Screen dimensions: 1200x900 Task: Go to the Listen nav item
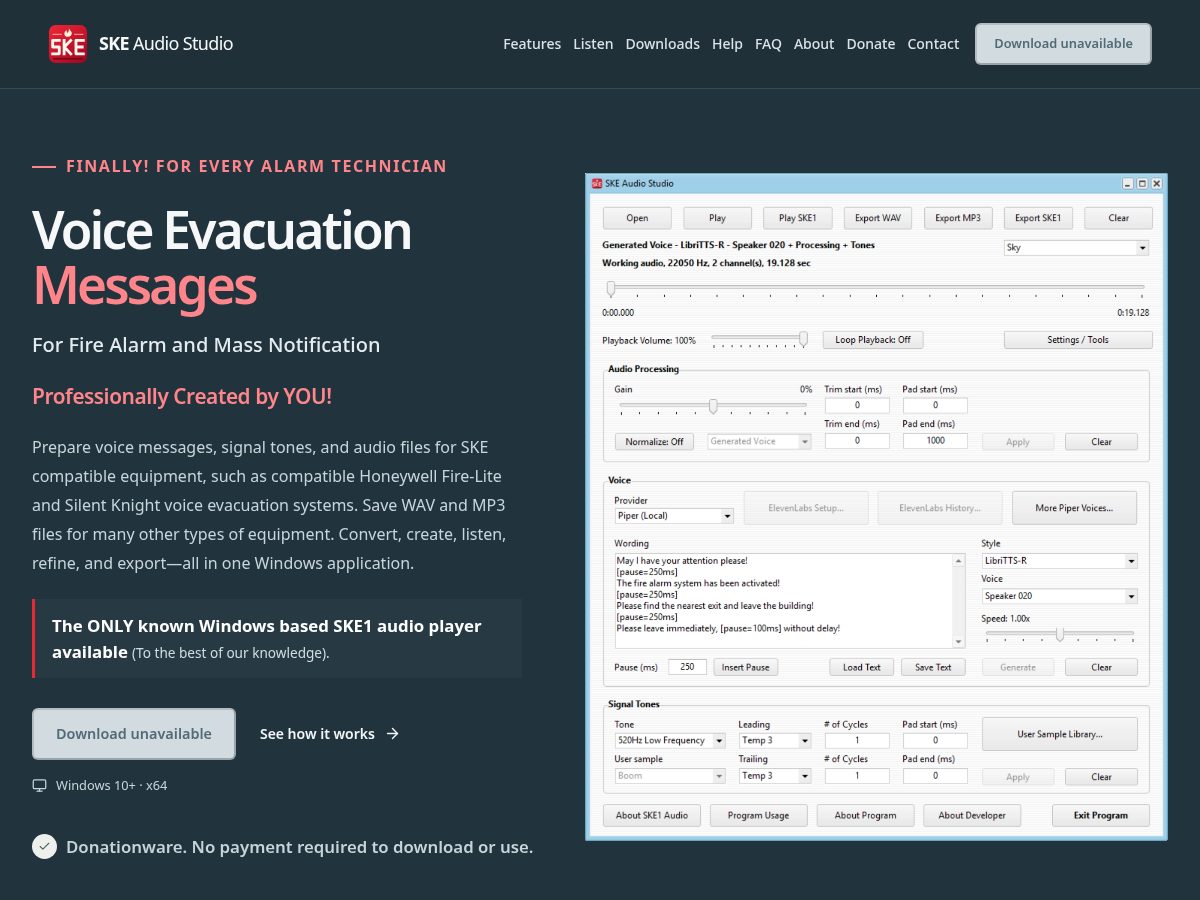click(x=593, y=44)
